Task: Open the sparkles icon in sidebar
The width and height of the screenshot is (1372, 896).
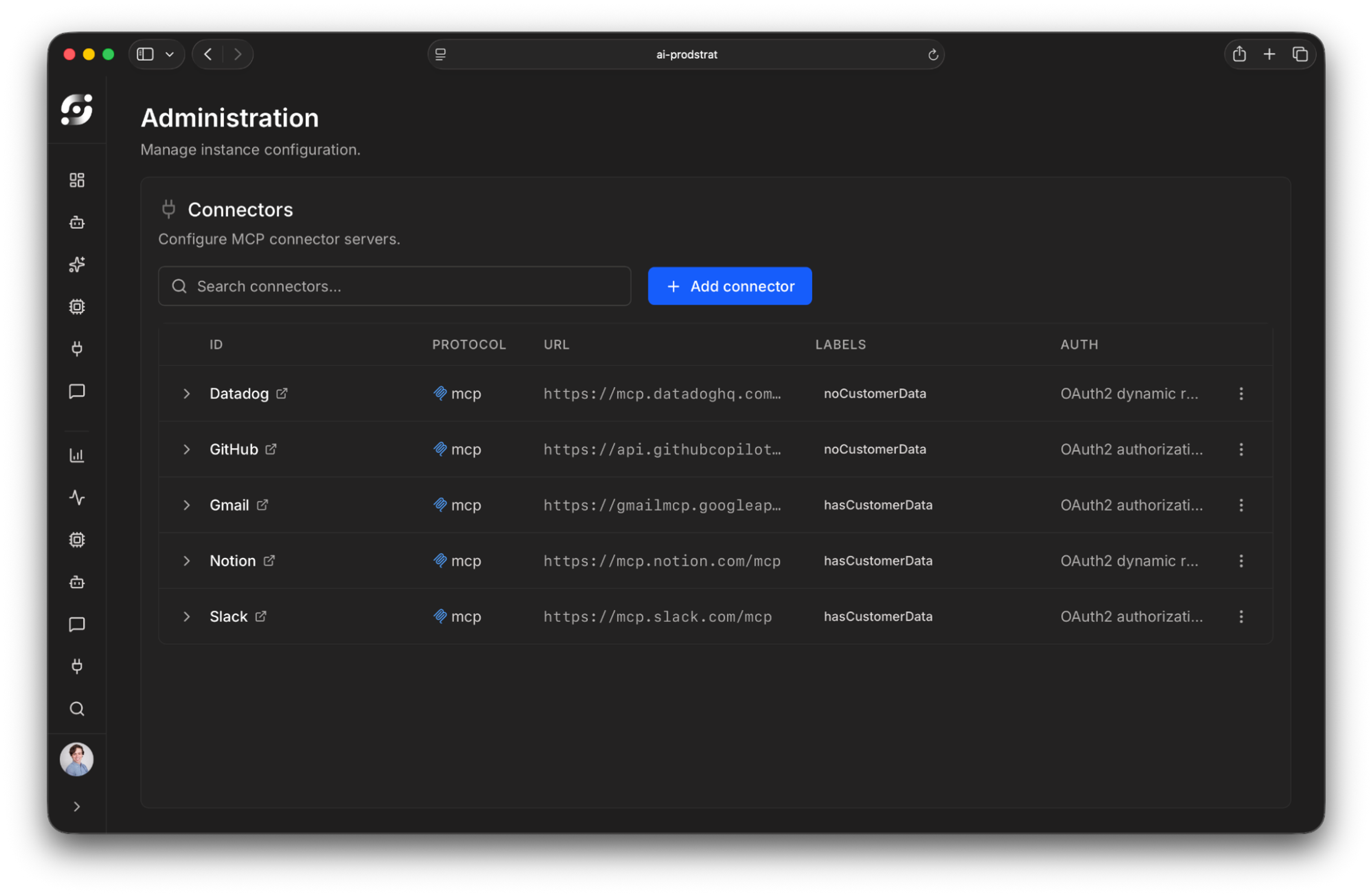Action: (77, 265)
